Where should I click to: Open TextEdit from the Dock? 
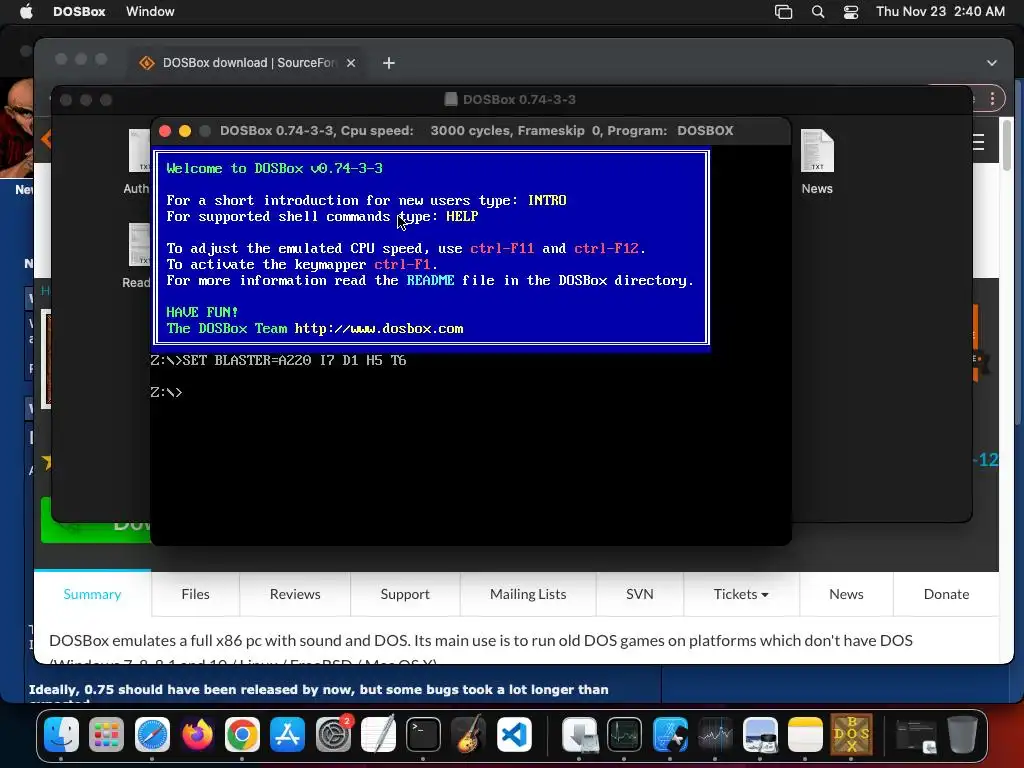pyautogui.click(x=378, y=734)
